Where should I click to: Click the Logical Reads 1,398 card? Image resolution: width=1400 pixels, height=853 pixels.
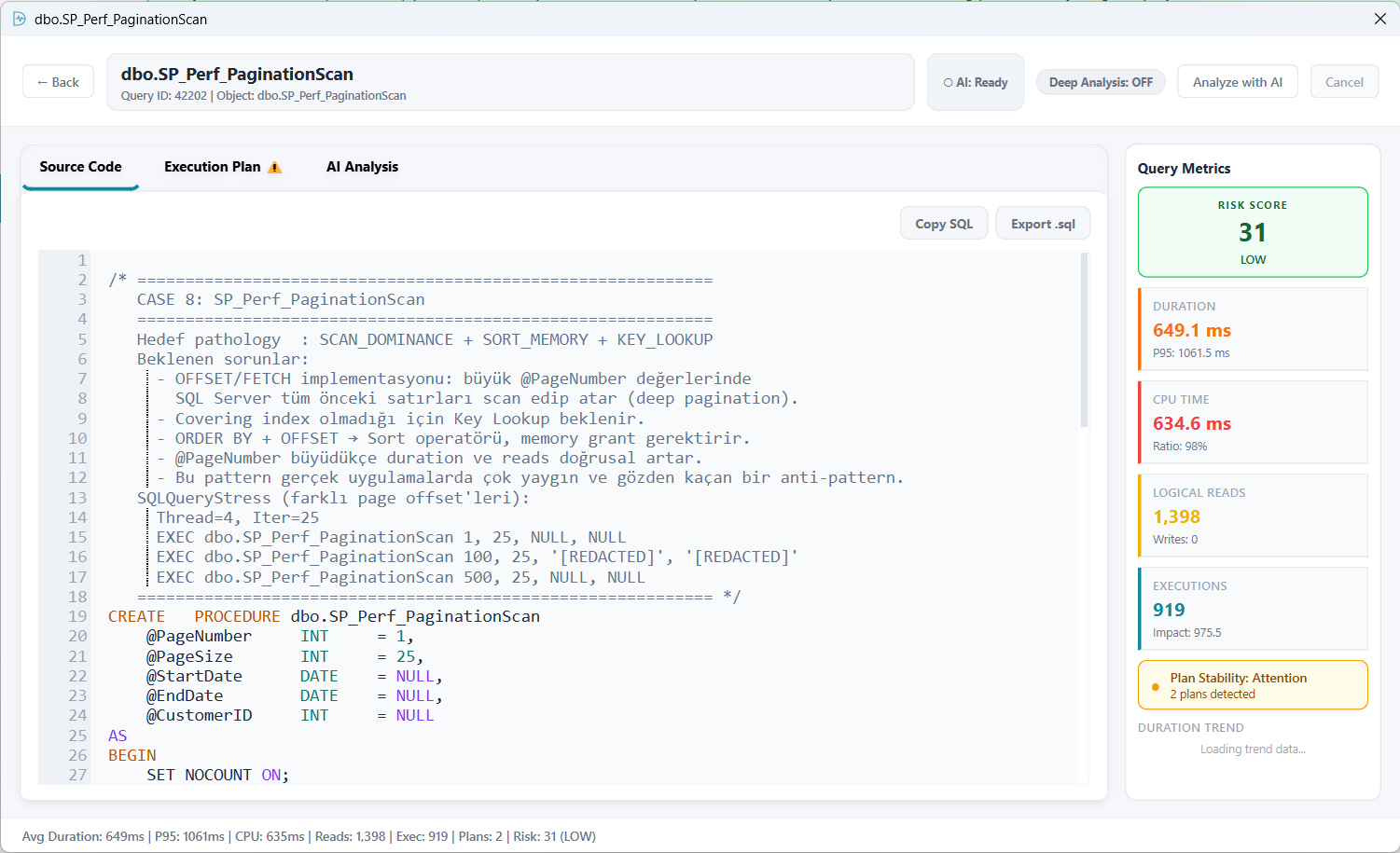(1253, 516)
